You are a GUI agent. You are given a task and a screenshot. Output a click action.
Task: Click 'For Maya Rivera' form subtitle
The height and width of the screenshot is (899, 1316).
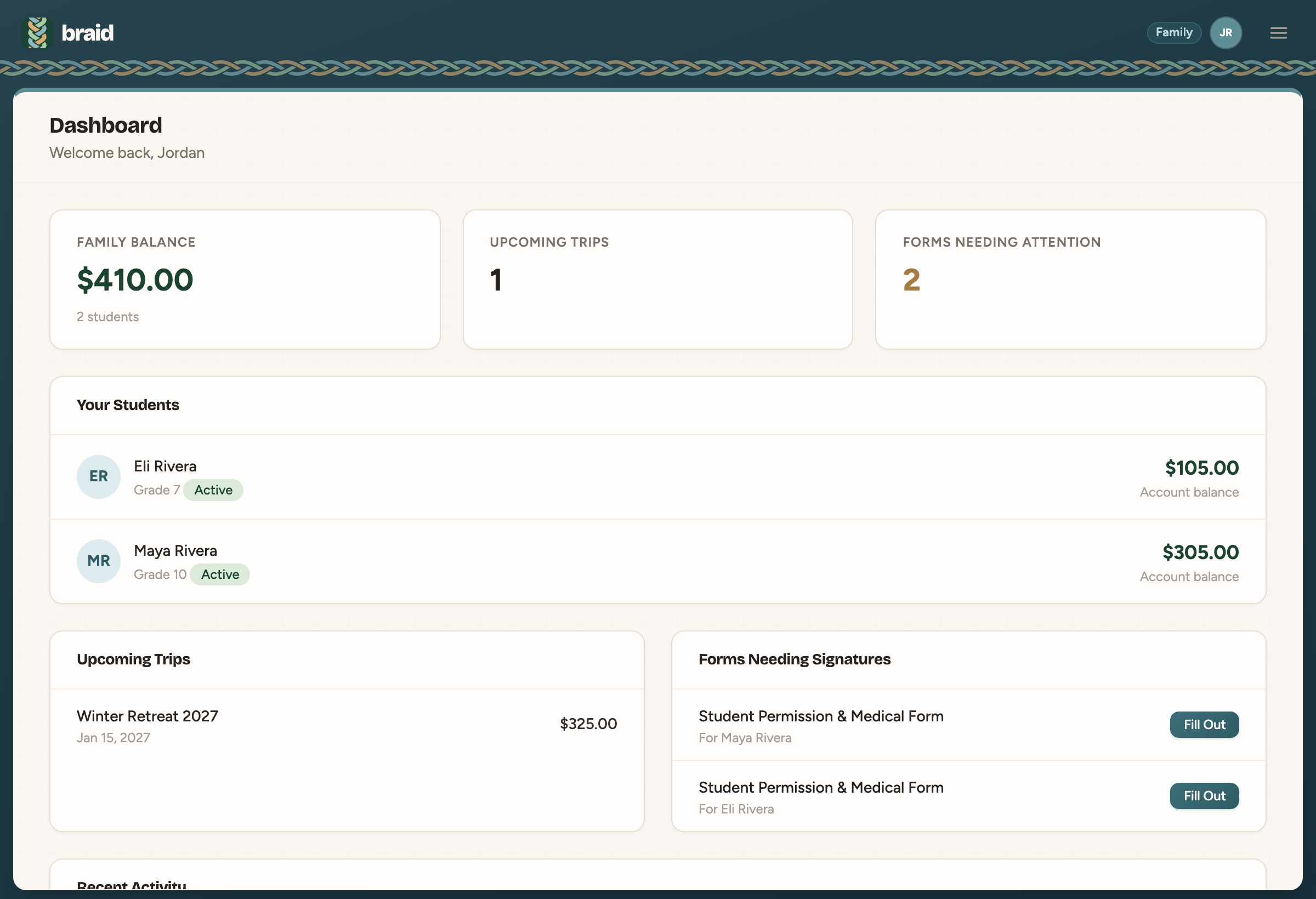pyautogui.click(x=745, y=738)
